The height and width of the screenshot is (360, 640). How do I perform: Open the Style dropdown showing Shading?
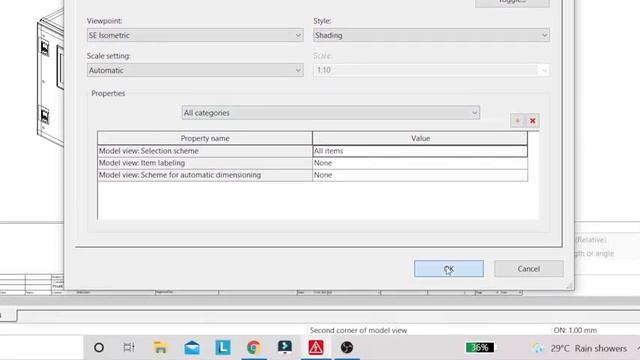pyautogui.click(x=431, y=36)
